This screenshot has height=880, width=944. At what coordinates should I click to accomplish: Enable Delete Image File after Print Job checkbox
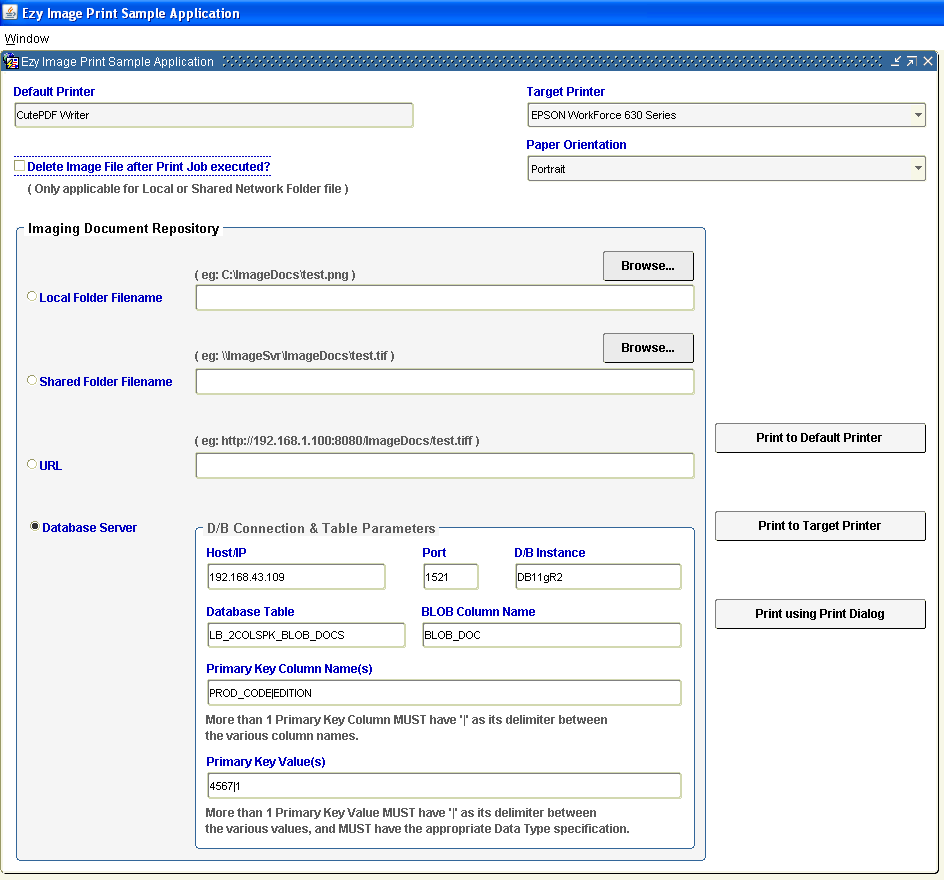tap(19, 166)
